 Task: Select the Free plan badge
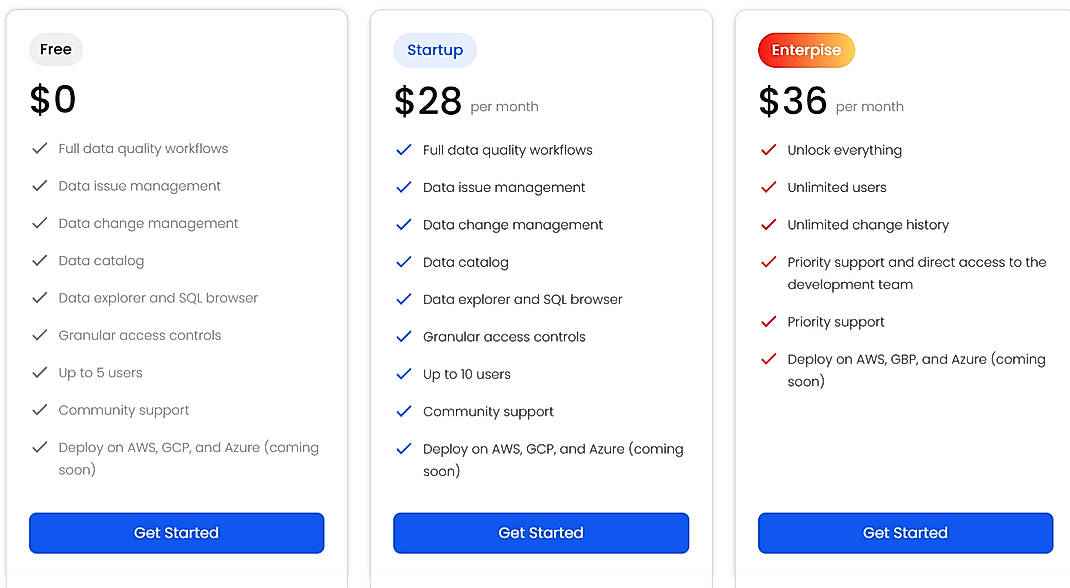pos(55,49)
